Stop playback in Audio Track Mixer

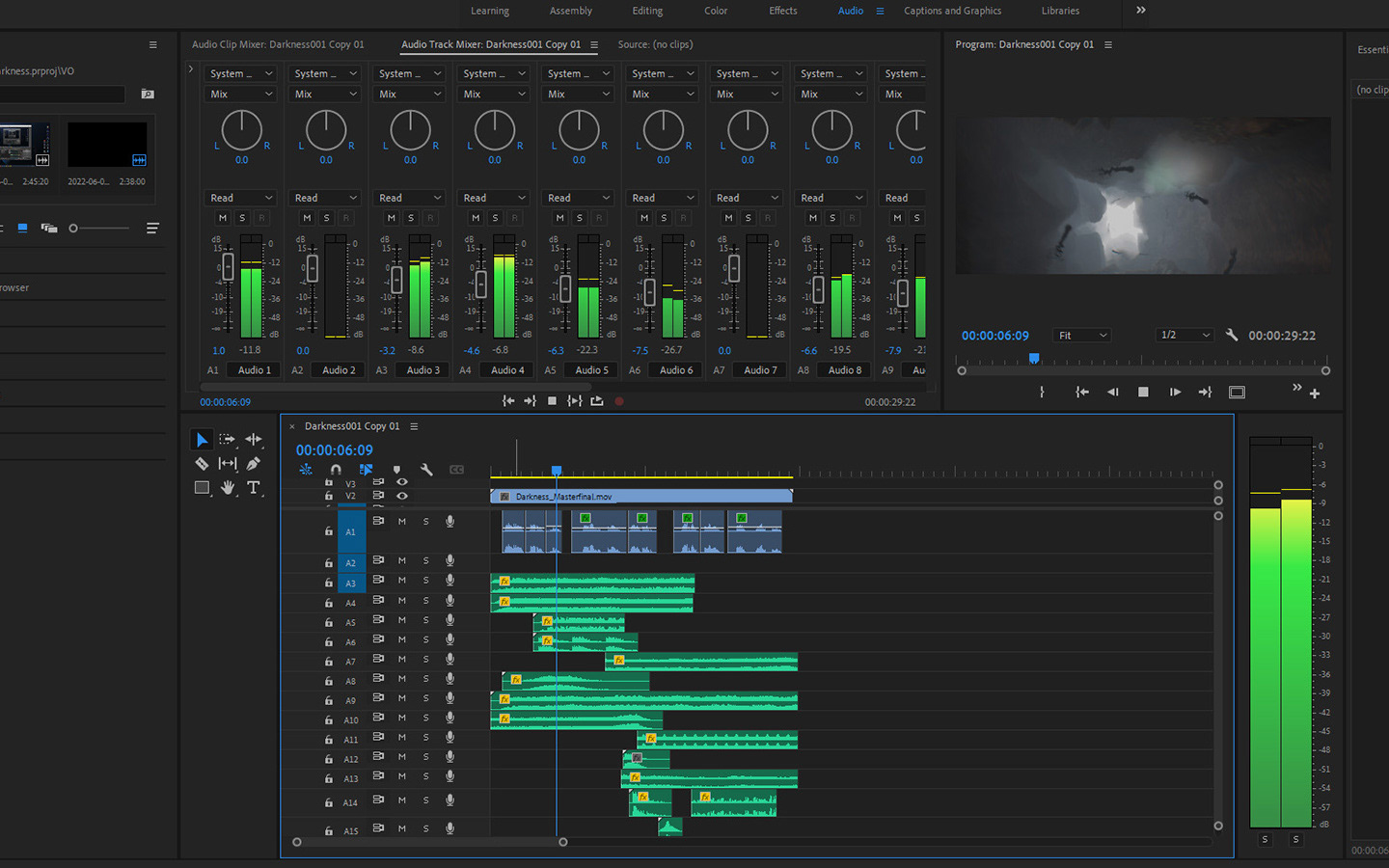coord(552,401)
